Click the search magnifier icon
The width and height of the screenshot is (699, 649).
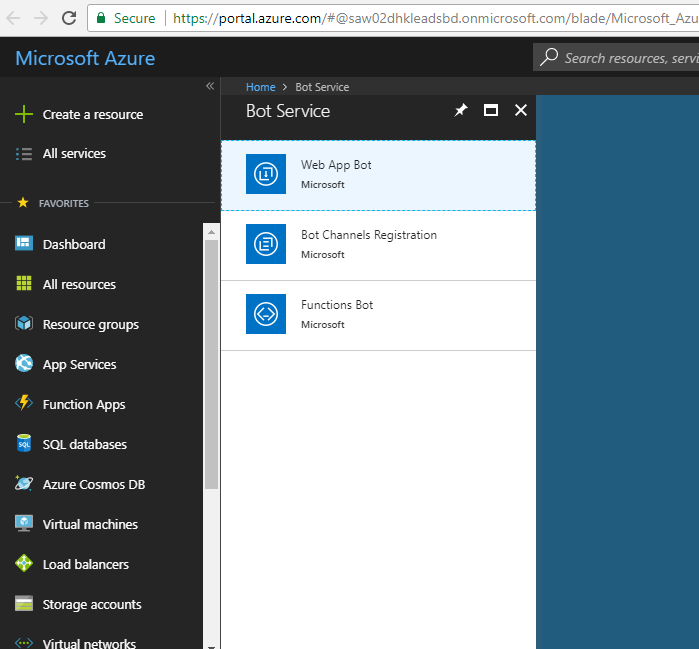[x=549, y=57]
